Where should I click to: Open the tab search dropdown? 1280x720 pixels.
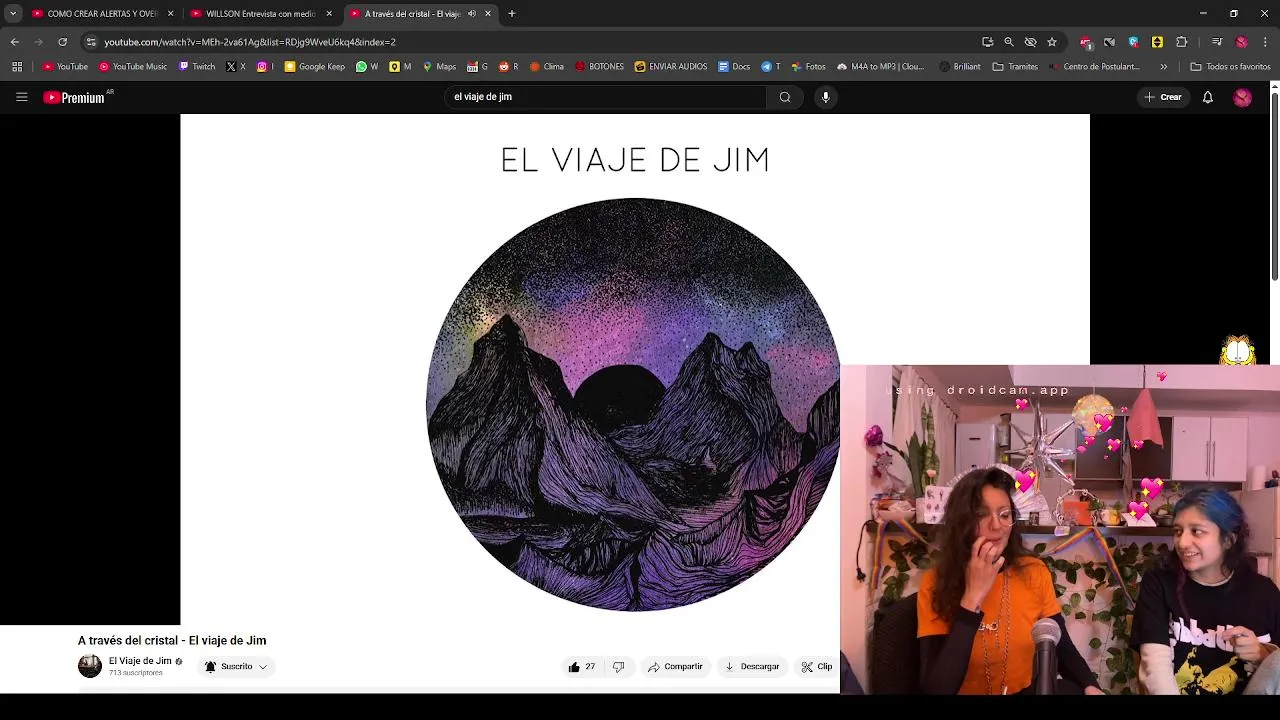pos(13,14)
